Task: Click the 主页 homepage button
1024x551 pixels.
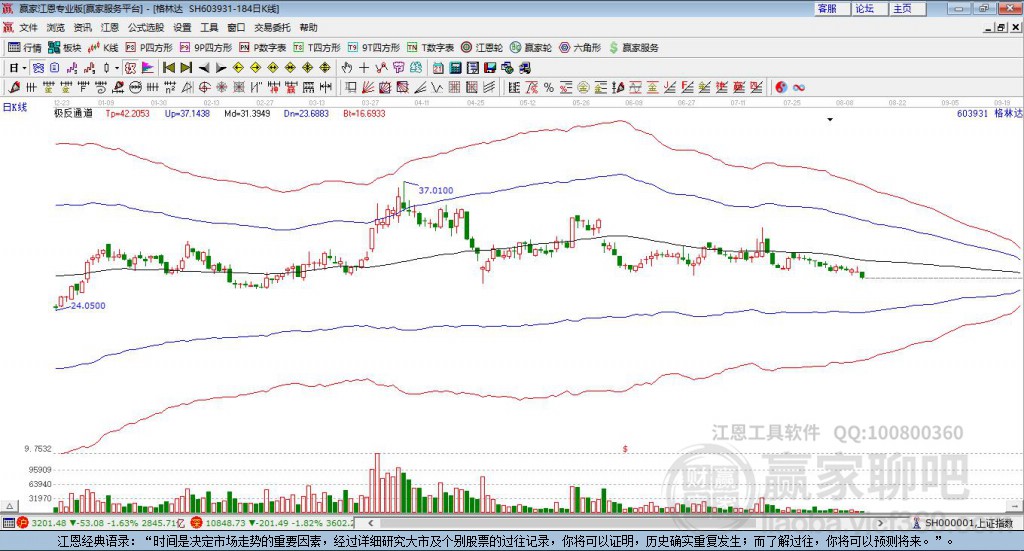Action: click(908, 8)
